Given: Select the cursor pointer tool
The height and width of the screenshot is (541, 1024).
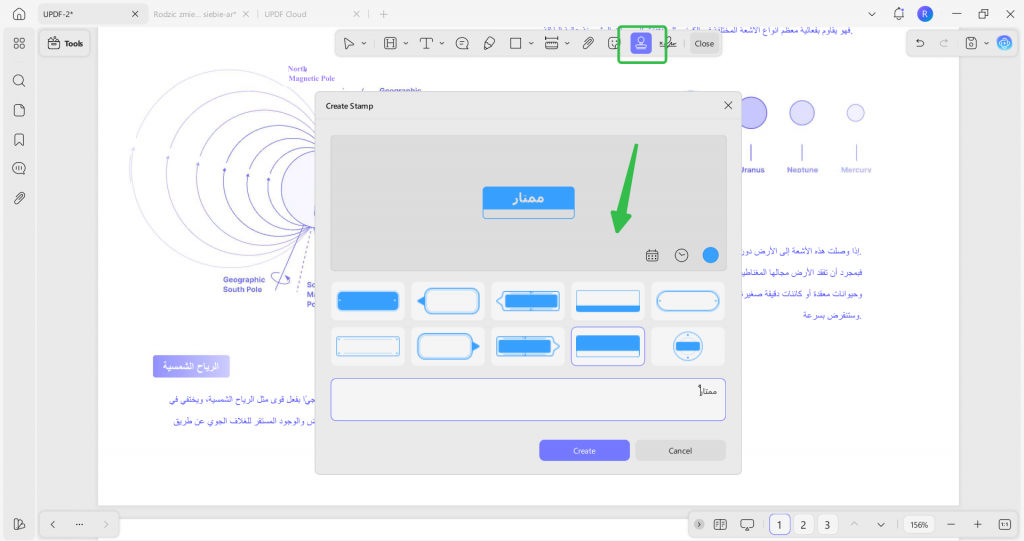Looking at the screenshot, I should point(349,43).
